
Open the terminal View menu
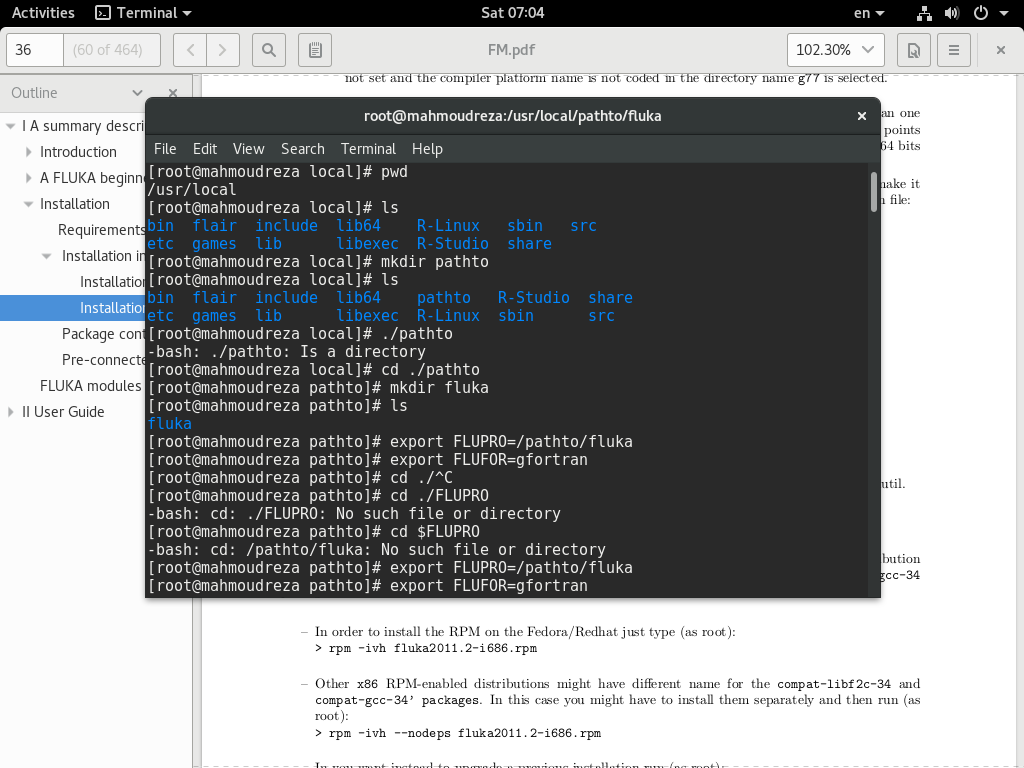pos(249,149)
